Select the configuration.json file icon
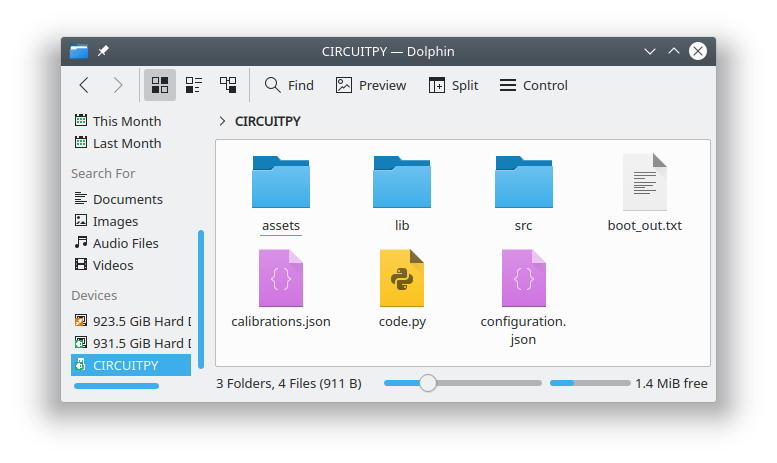Image resolution: width=777 pixels, height=463 pixels. 523,278
